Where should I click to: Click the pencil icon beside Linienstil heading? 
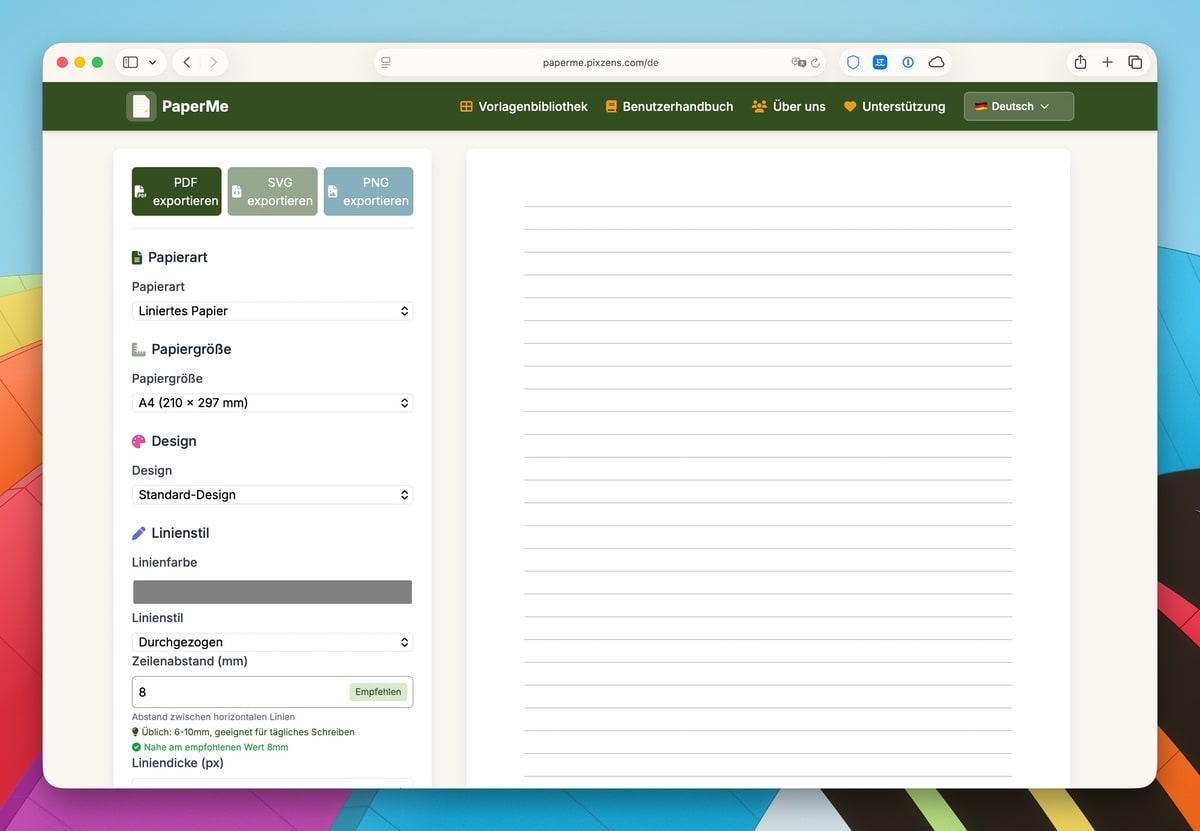click(x=138, y=532)
